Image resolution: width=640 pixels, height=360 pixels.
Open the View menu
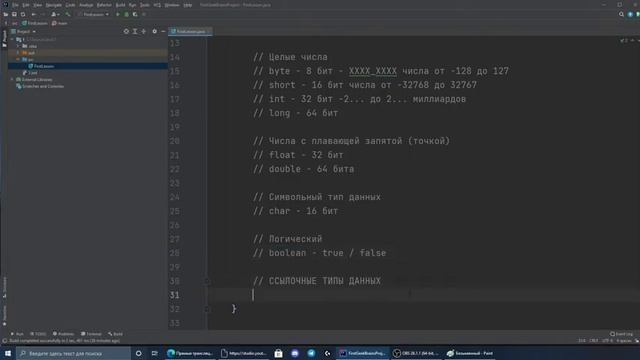tap(38, 5)
